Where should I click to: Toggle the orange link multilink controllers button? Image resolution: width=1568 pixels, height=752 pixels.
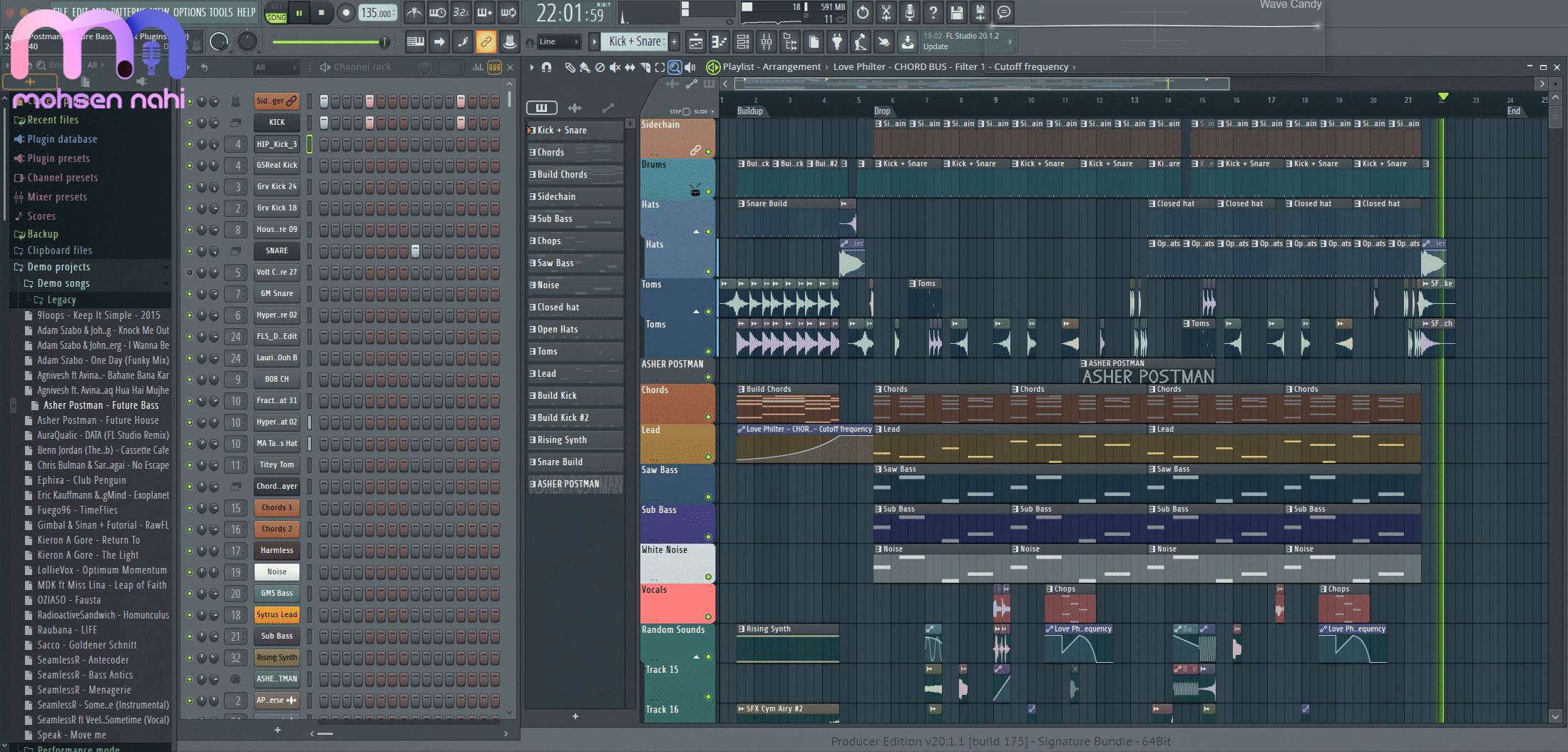(x=486, y=42)
